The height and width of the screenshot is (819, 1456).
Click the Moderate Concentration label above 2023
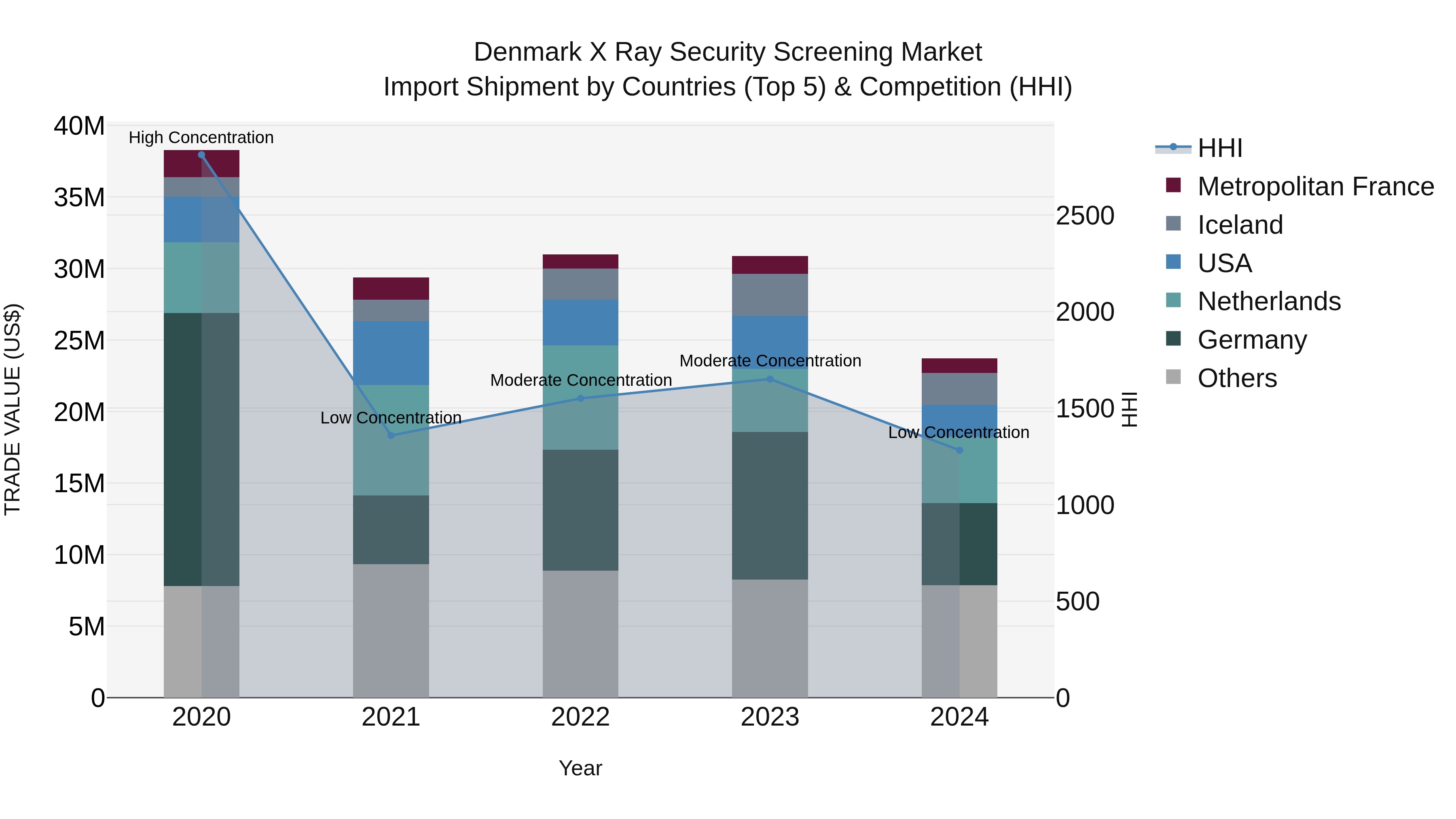[770, 361]
